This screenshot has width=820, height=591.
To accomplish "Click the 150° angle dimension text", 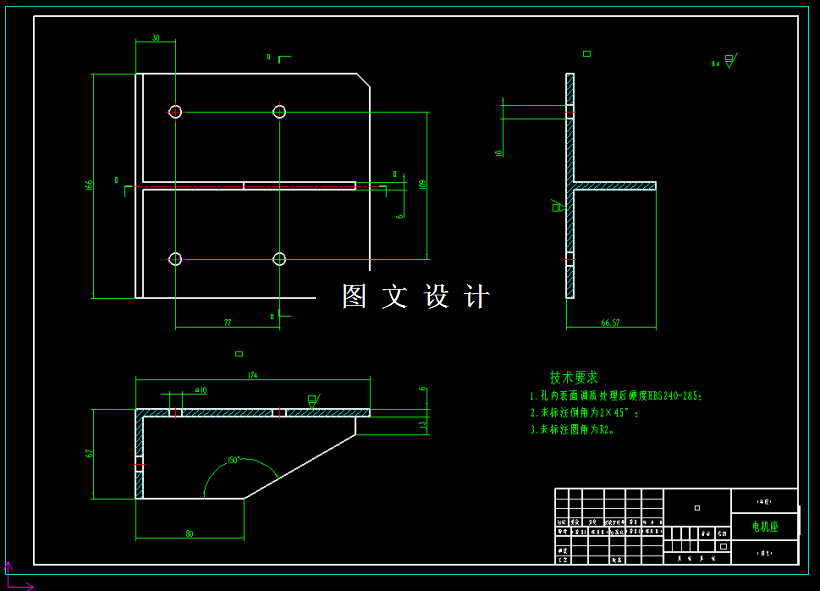I will [x=233, y=460].
